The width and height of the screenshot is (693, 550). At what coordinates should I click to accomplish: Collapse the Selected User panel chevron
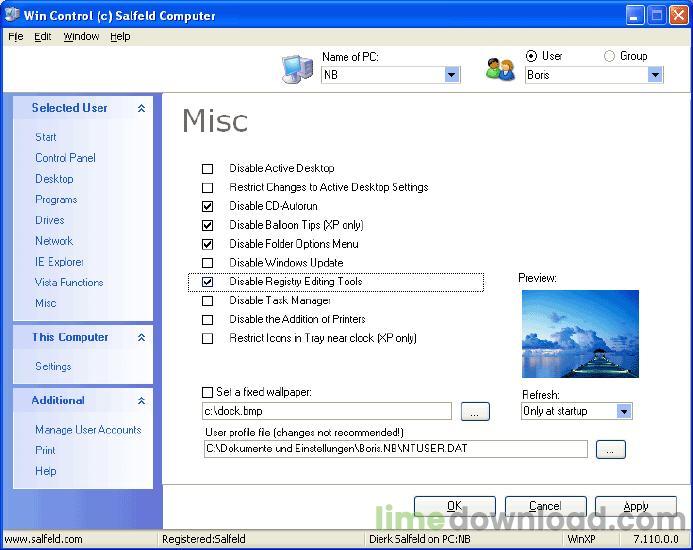tap(141, 108)
